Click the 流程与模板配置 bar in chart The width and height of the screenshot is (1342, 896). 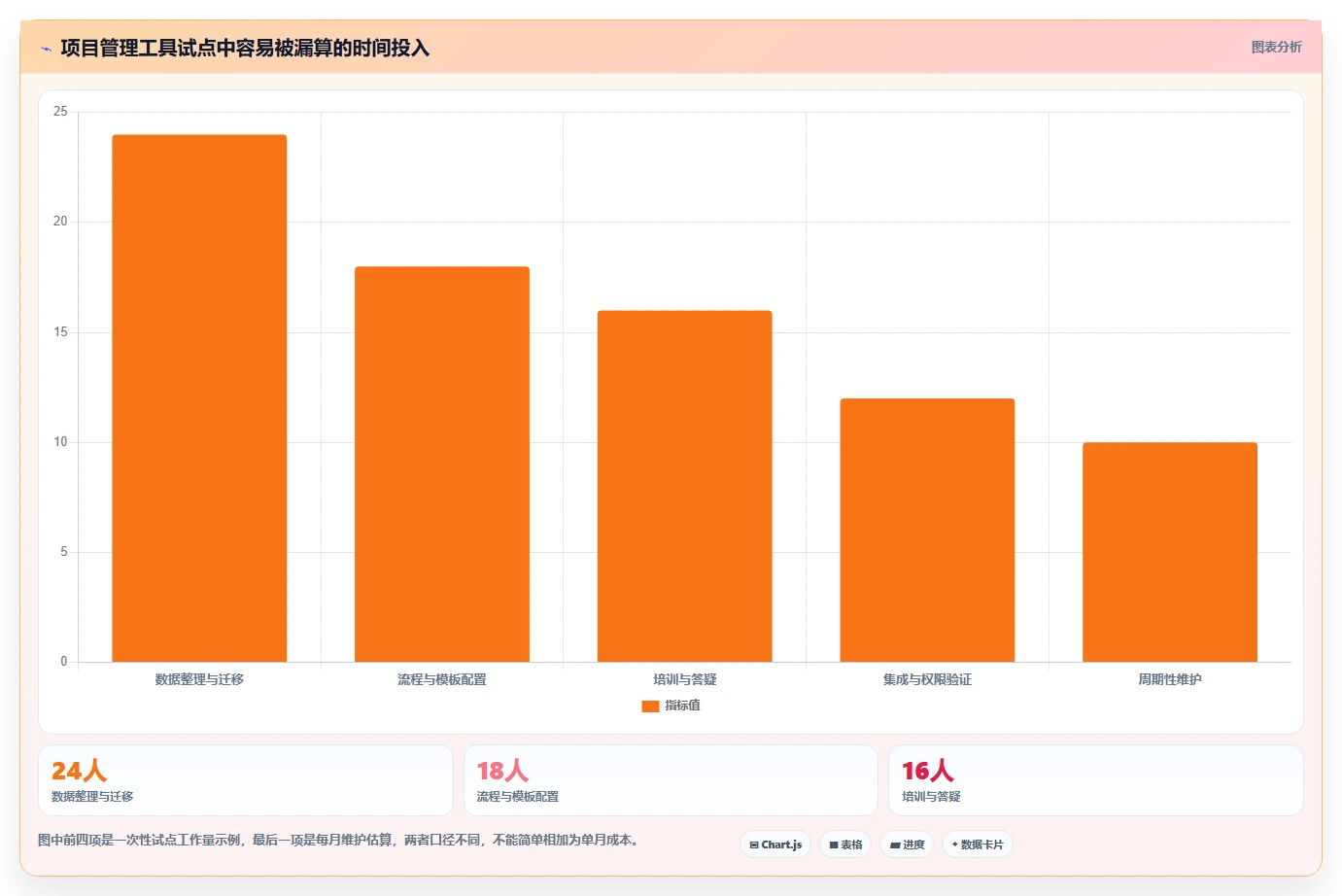coord(442,465)
